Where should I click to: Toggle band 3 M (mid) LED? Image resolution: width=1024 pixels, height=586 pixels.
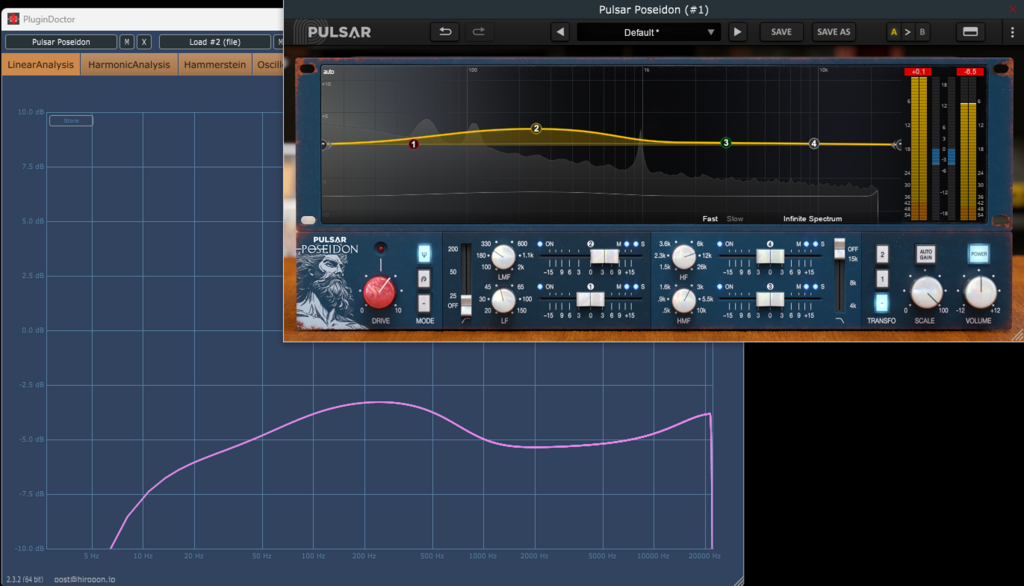pyautogui.click(x=806, y=287)
